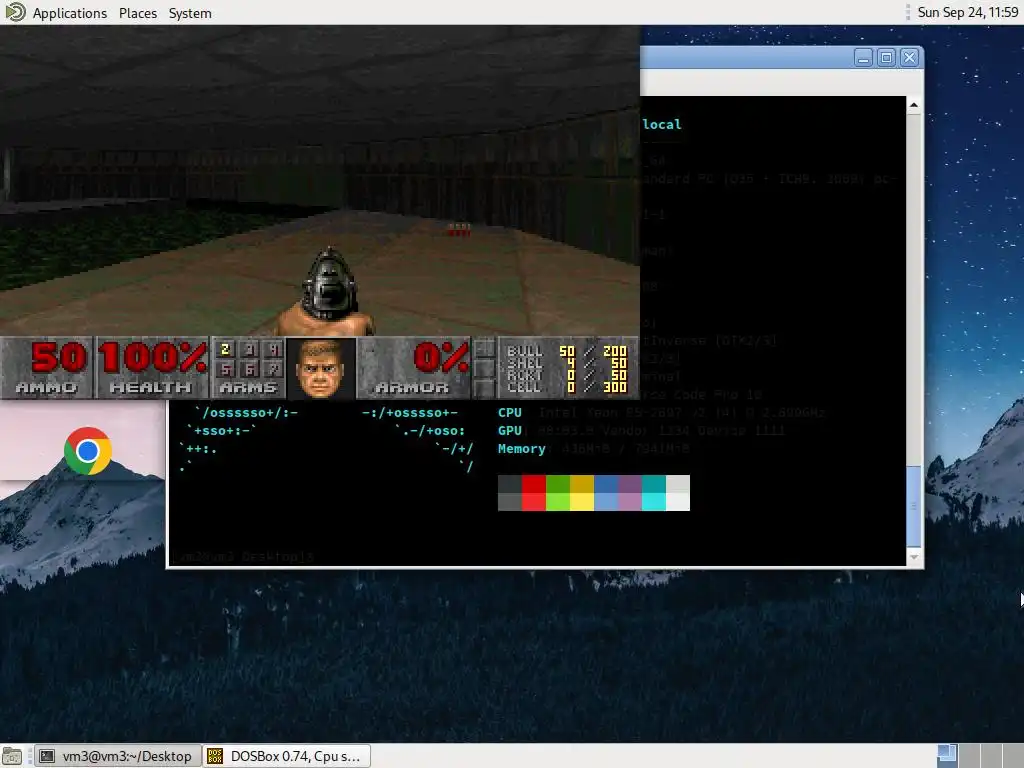Click the terminal scrollbar down arrow

(914, 557)
